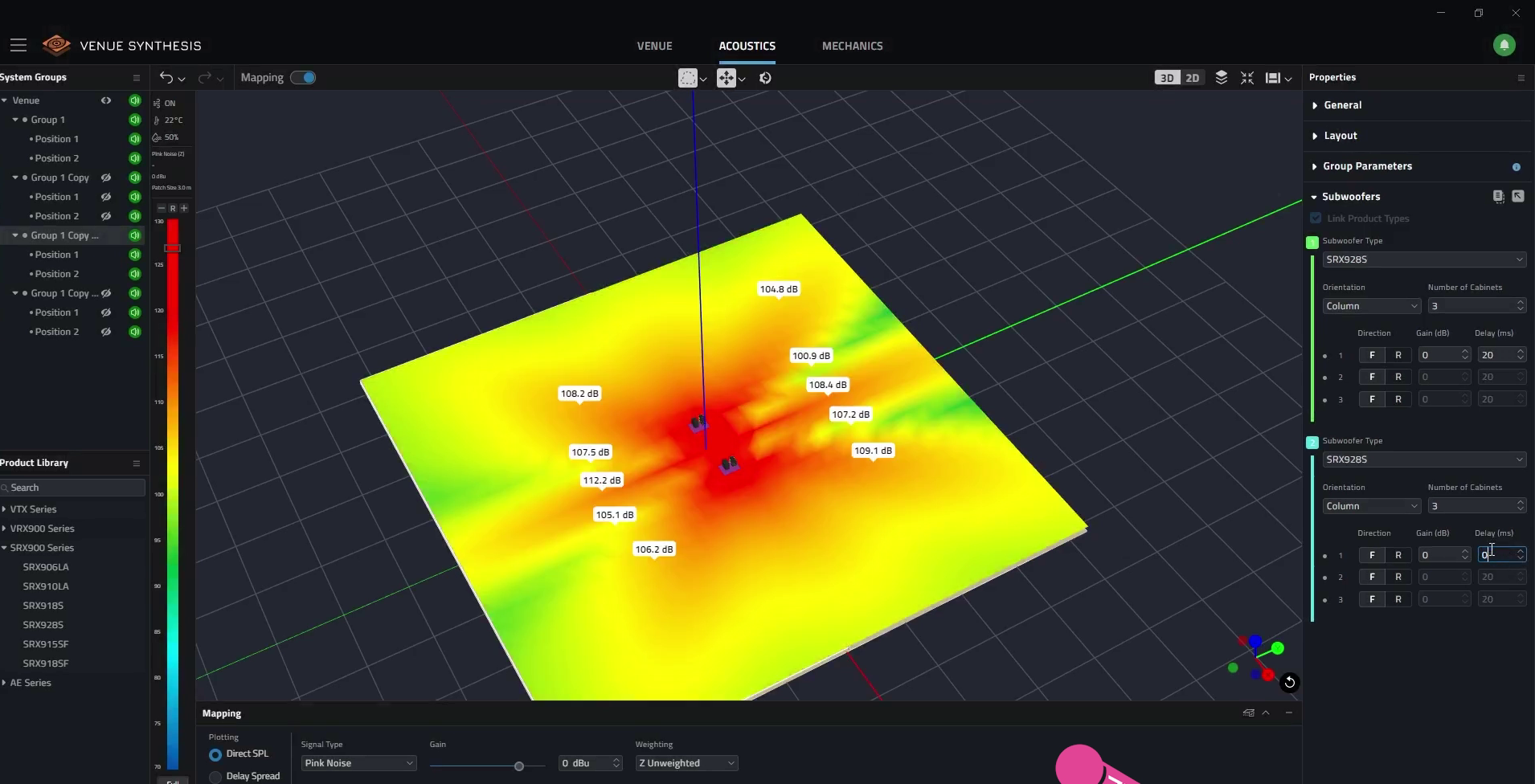1535x784 pixels.
Task: Expand the Group Parameters section
Action: point(1366,166)
